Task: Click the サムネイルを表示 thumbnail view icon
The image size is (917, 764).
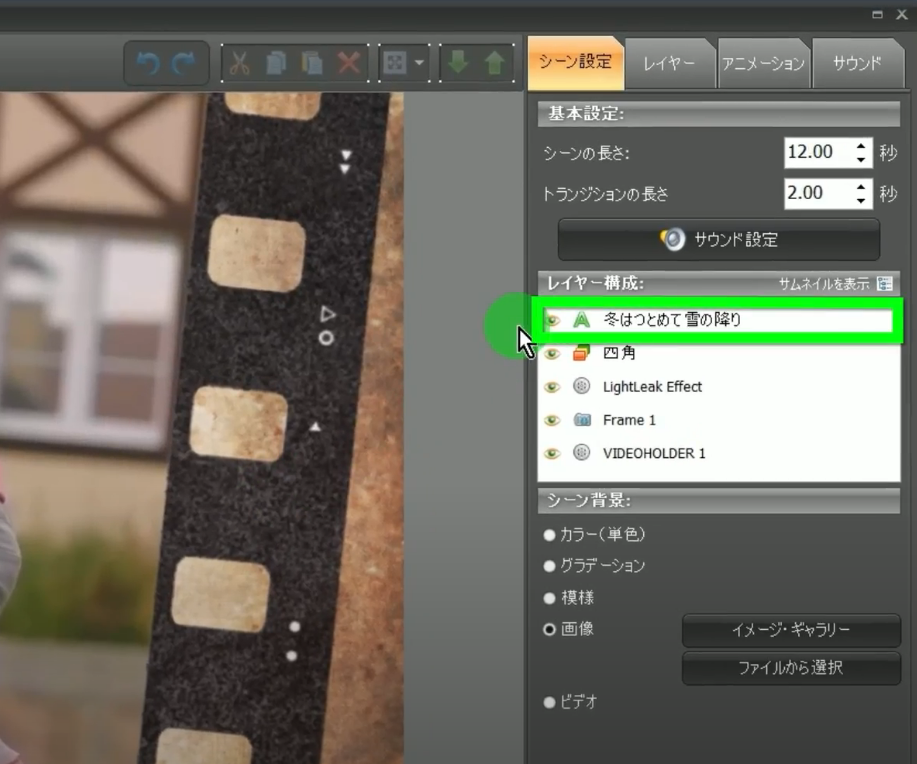Action: (884, 284)
